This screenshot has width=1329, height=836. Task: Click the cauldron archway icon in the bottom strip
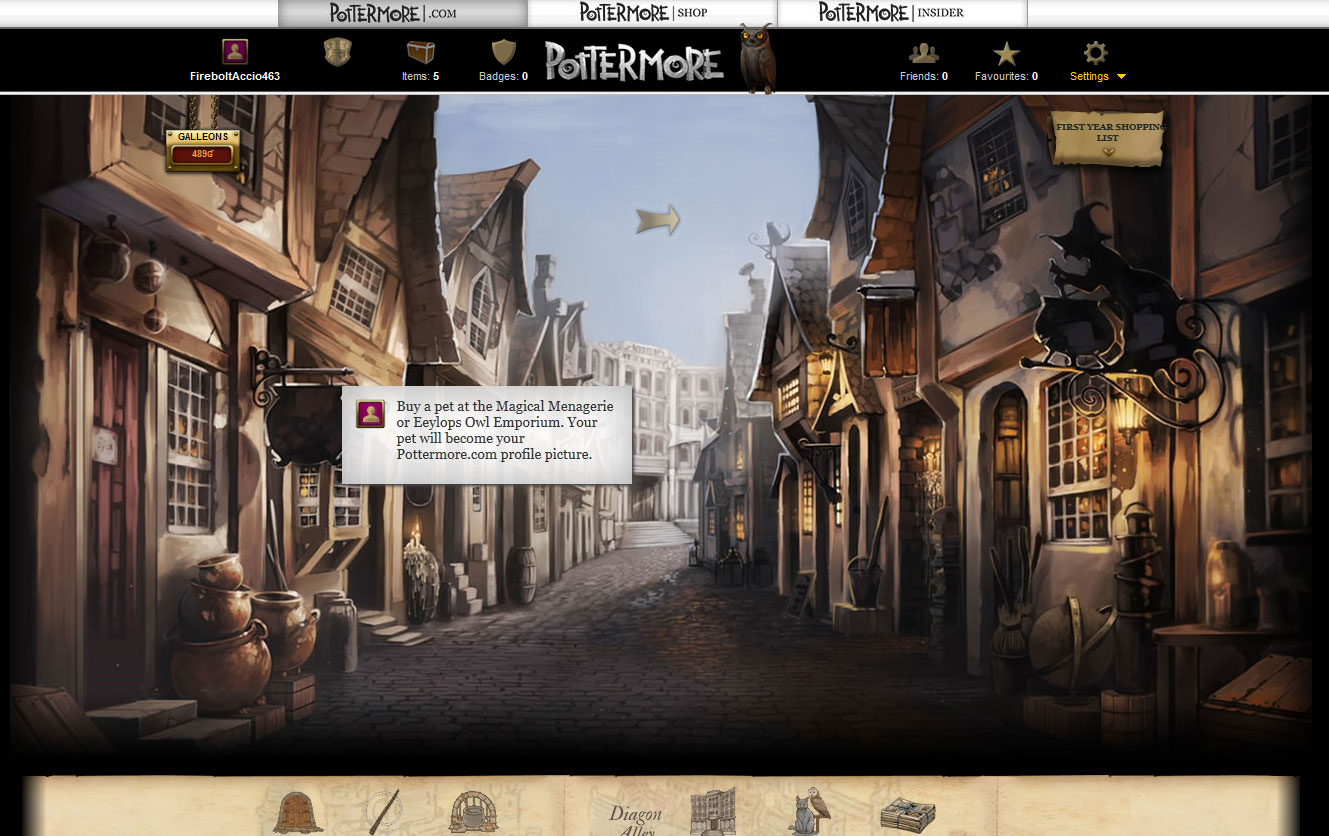(x=474, y=811)
